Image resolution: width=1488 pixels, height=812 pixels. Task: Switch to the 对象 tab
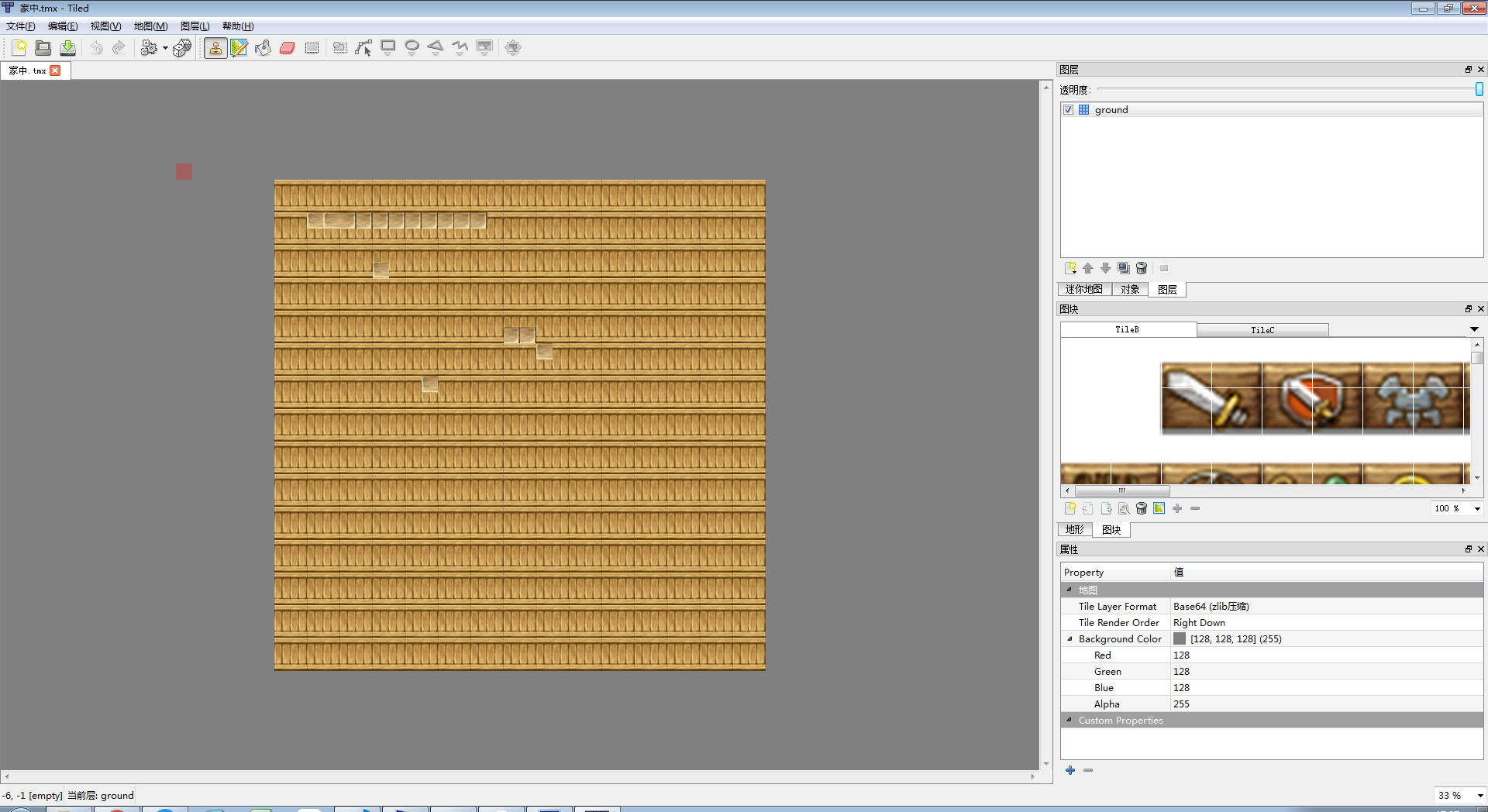click(1130, 290)
